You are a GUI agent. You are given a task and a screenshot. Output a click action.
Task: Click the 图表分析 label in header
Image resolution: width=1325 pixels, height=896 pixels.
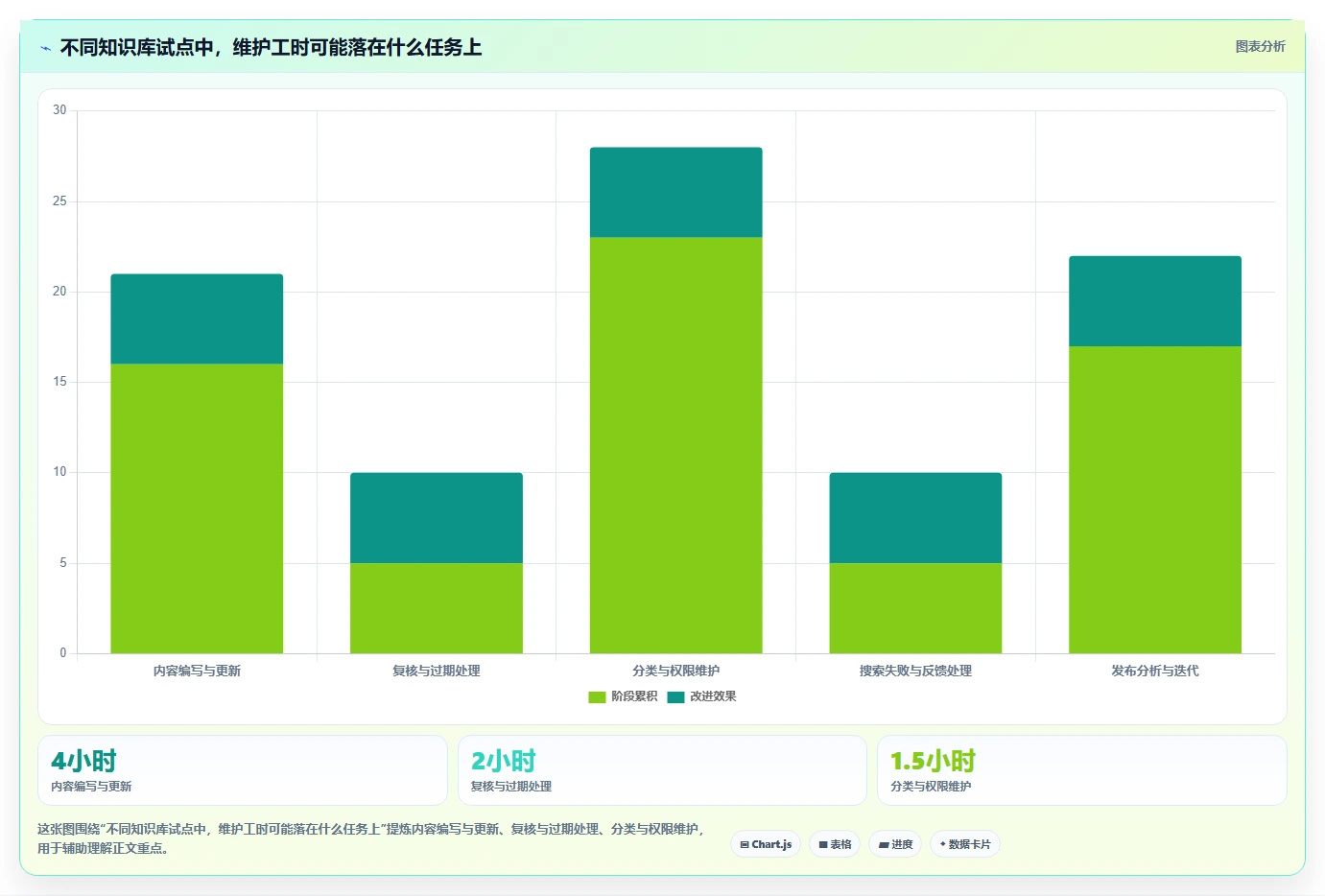coord(1260,46)
